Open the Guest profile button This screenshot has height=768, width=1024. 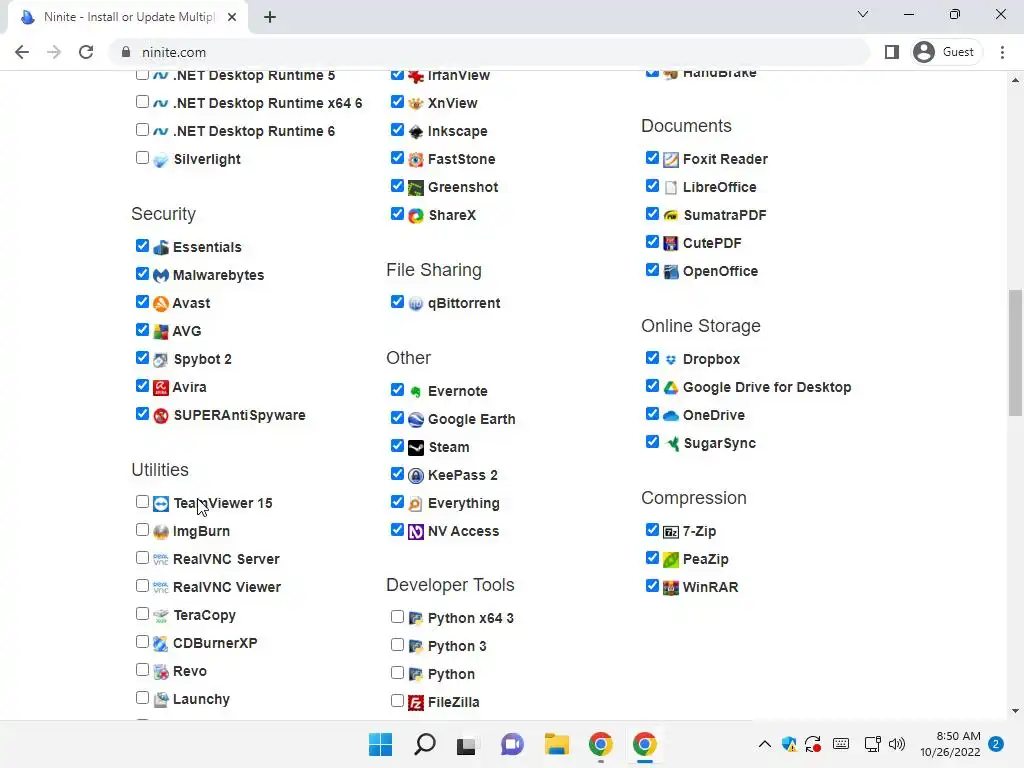[x=944, y=52]
